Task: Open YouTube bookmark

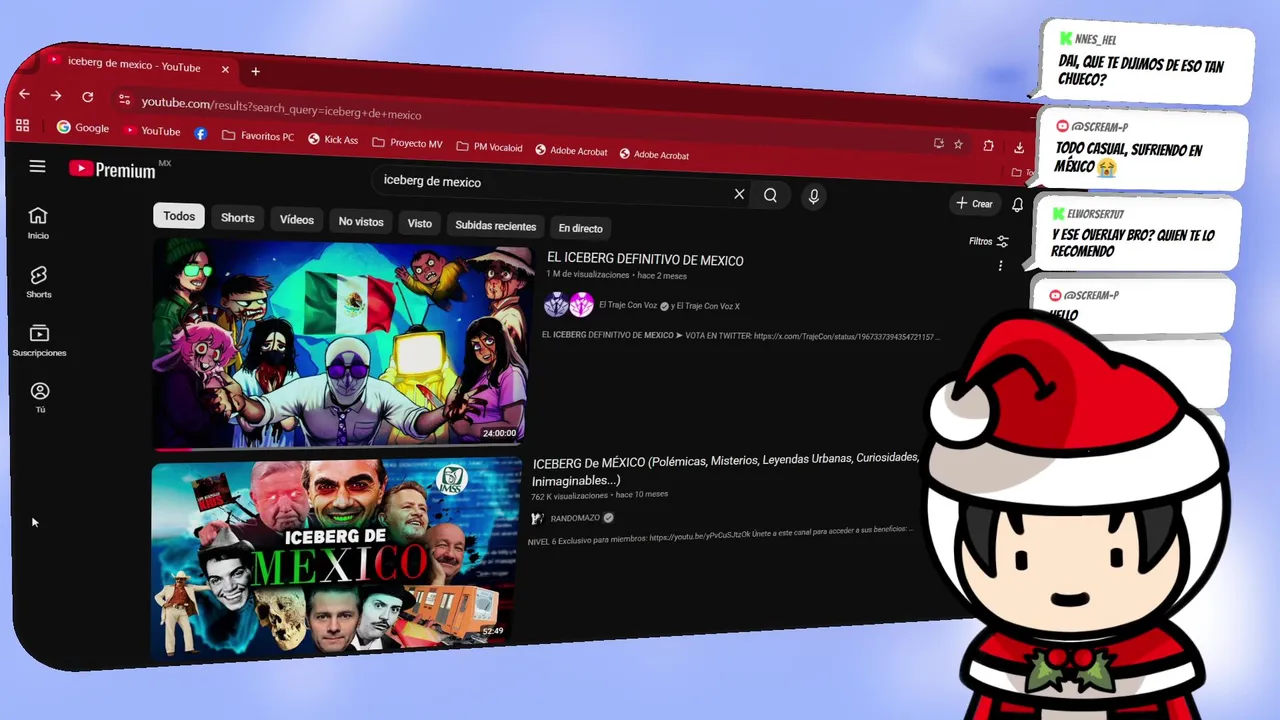Action: 152,130
